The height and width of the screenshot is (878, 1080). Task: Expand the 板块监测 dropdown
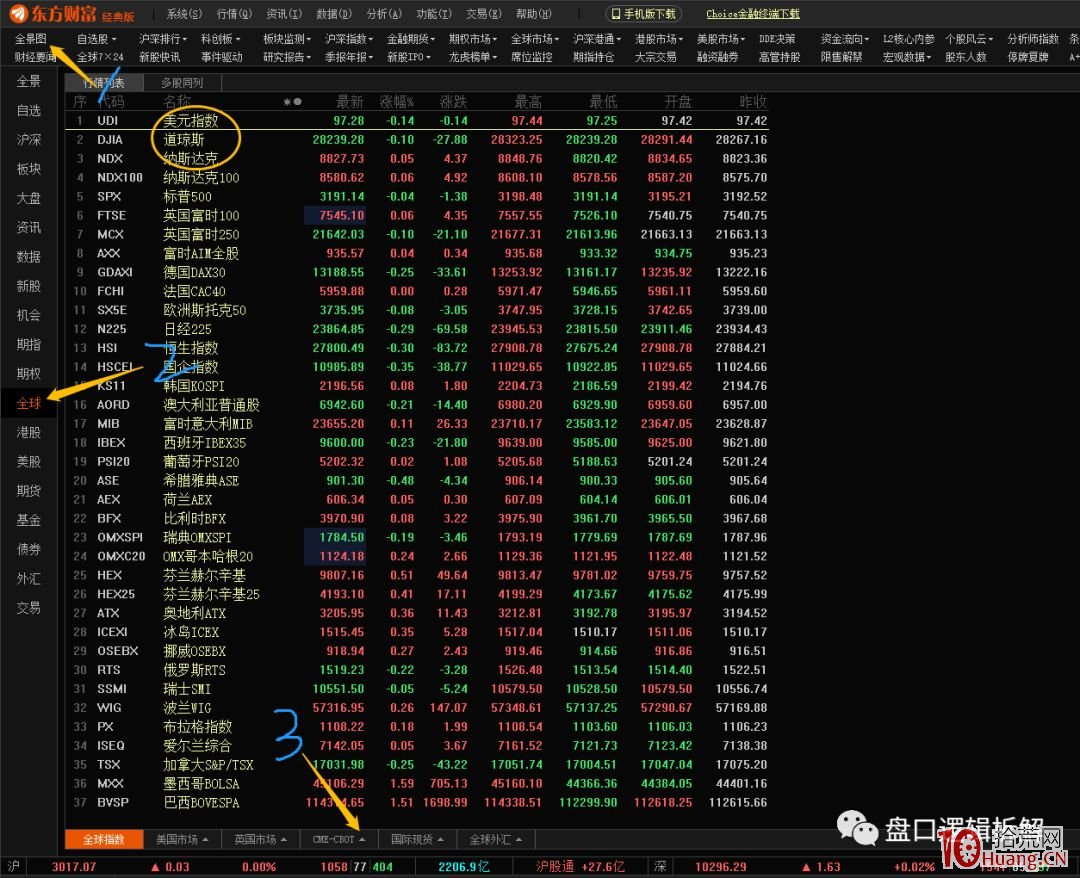pyautogui.click(x=287, y=39)
